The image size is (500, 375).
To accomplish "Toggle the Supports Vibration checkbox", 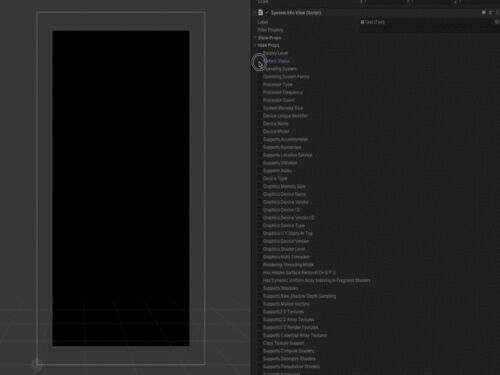I will coord(260,163).
